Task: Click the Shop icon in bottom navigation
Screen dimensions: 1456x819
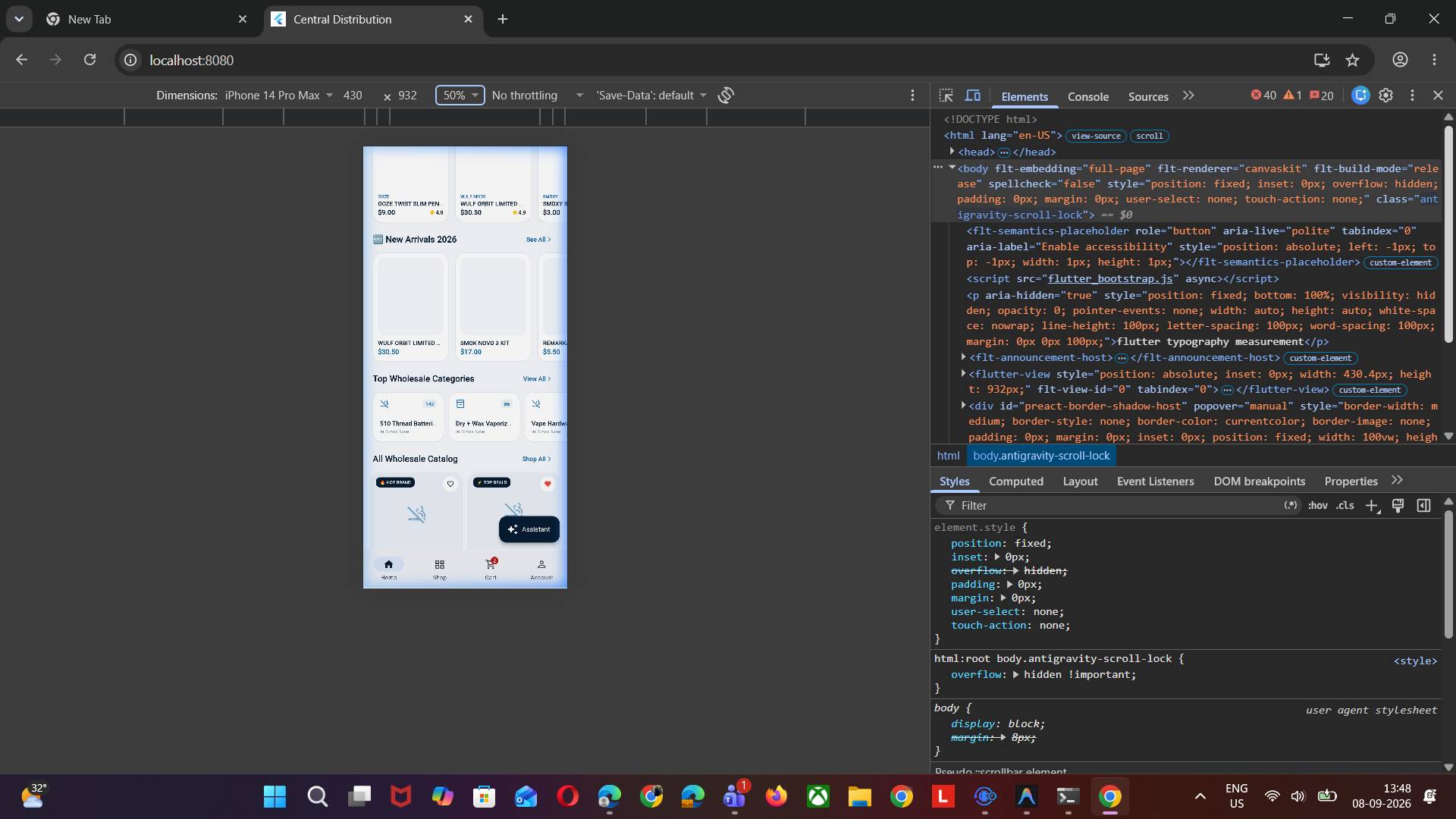Action: (440, 565)
